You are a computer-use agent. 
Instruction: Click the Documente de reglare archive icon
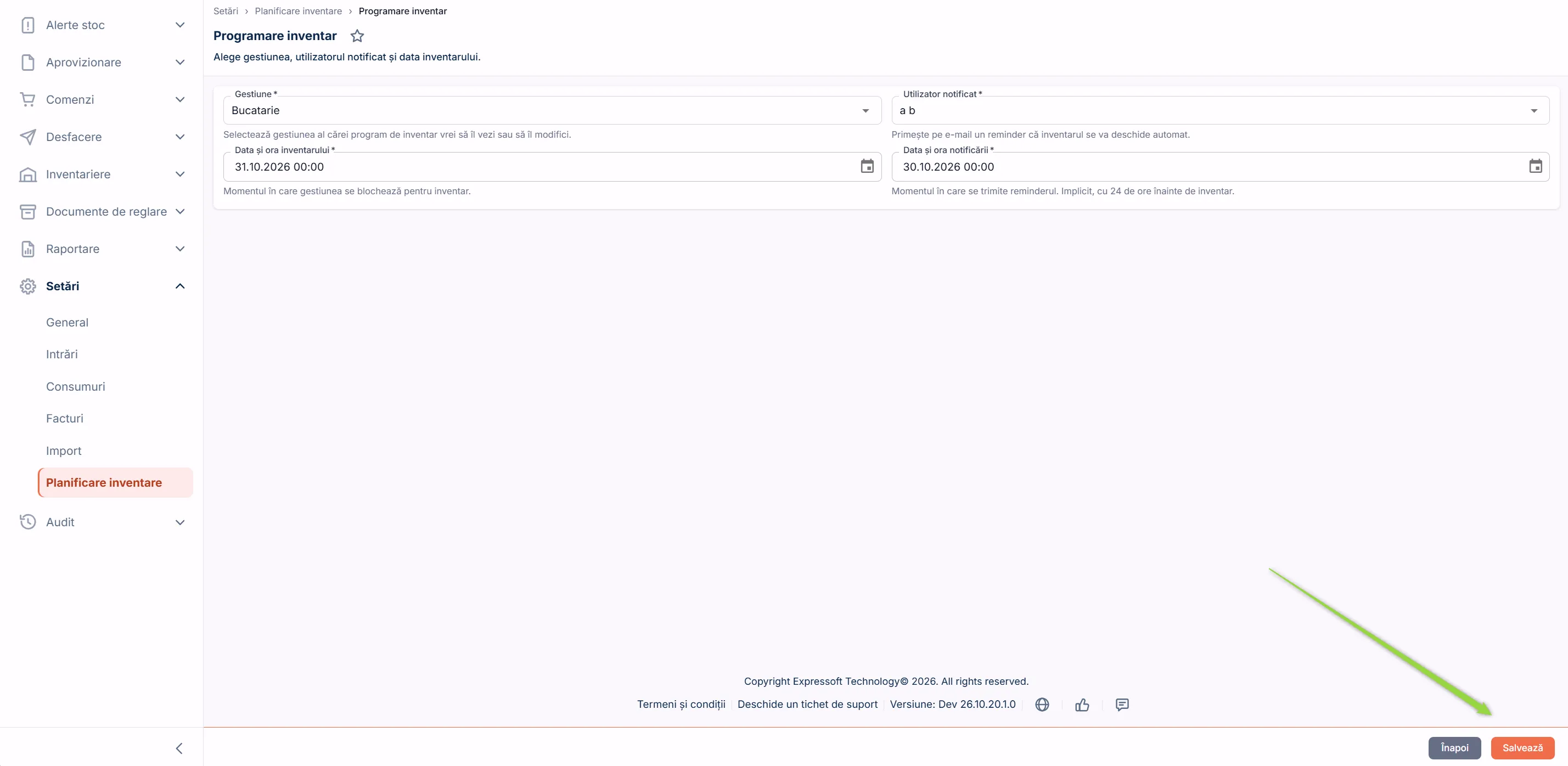coord(27,211)
